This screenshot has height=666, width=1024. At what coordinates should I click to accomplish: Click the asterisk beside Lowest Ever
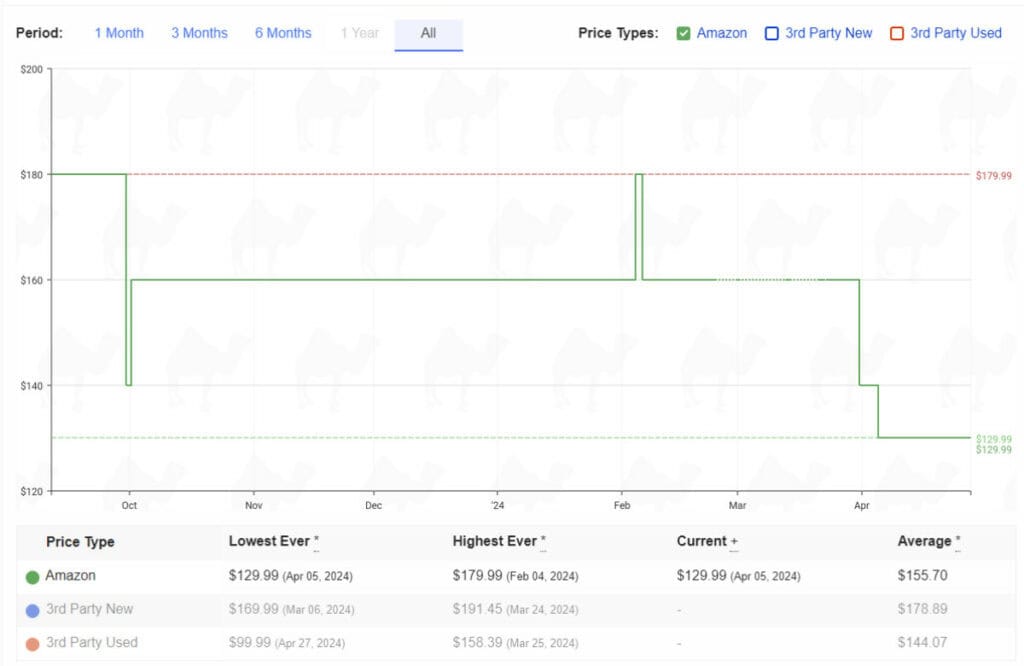317,541
